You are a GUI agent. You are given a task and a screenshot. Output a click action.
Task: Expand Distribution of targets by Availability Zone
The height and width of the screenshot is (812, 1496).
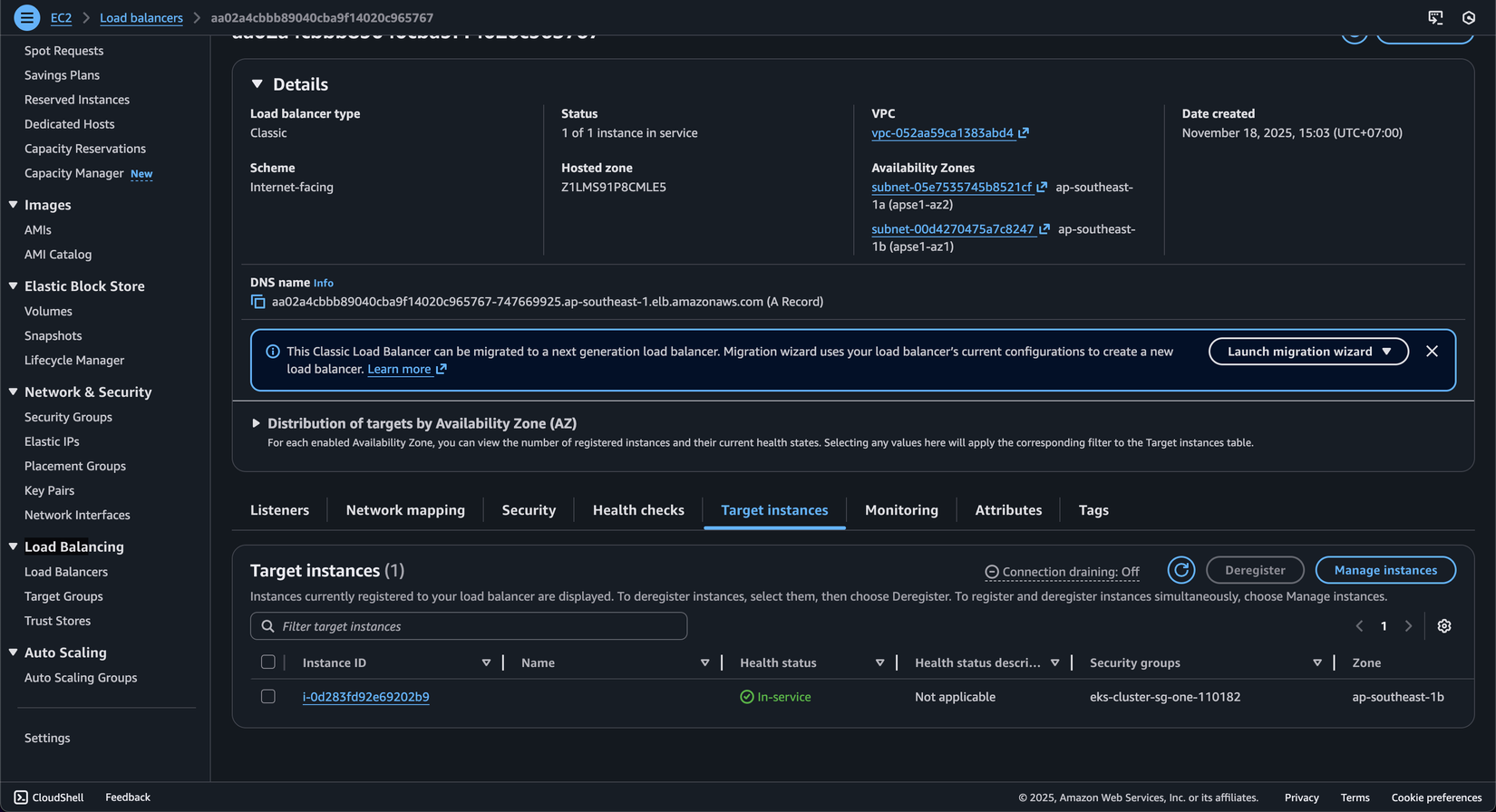click(256, 423)
